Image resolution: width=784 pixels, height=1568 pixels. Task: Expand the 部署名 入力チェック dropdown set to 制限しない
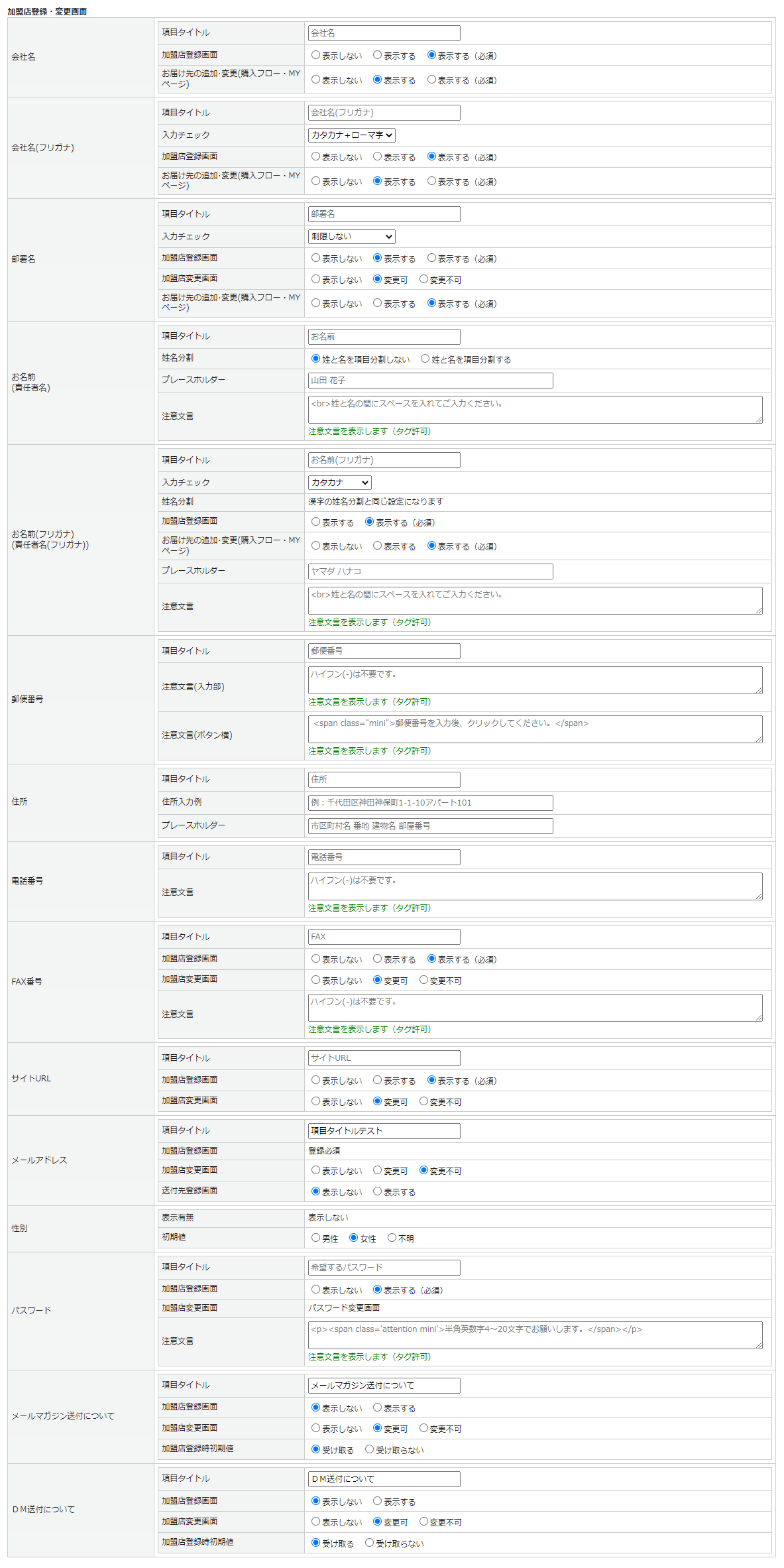tap(351, 237)
